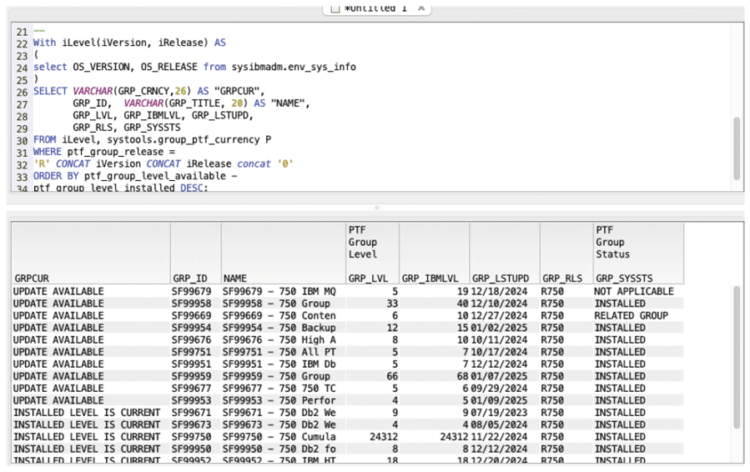This screenshot has width=750, height=472.
Task: Select the GRP_LSTUPD column header
Action: click(x=504, y=276)
